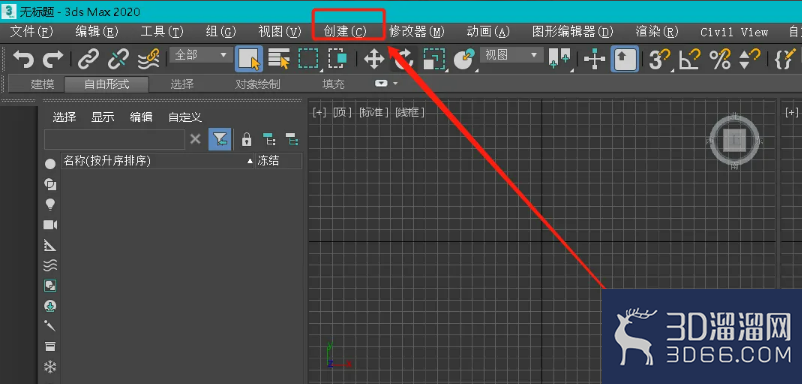Sort by 名称(按升序排序) column header
This screenshot has height=384, width=802.
tap(159, 161)
